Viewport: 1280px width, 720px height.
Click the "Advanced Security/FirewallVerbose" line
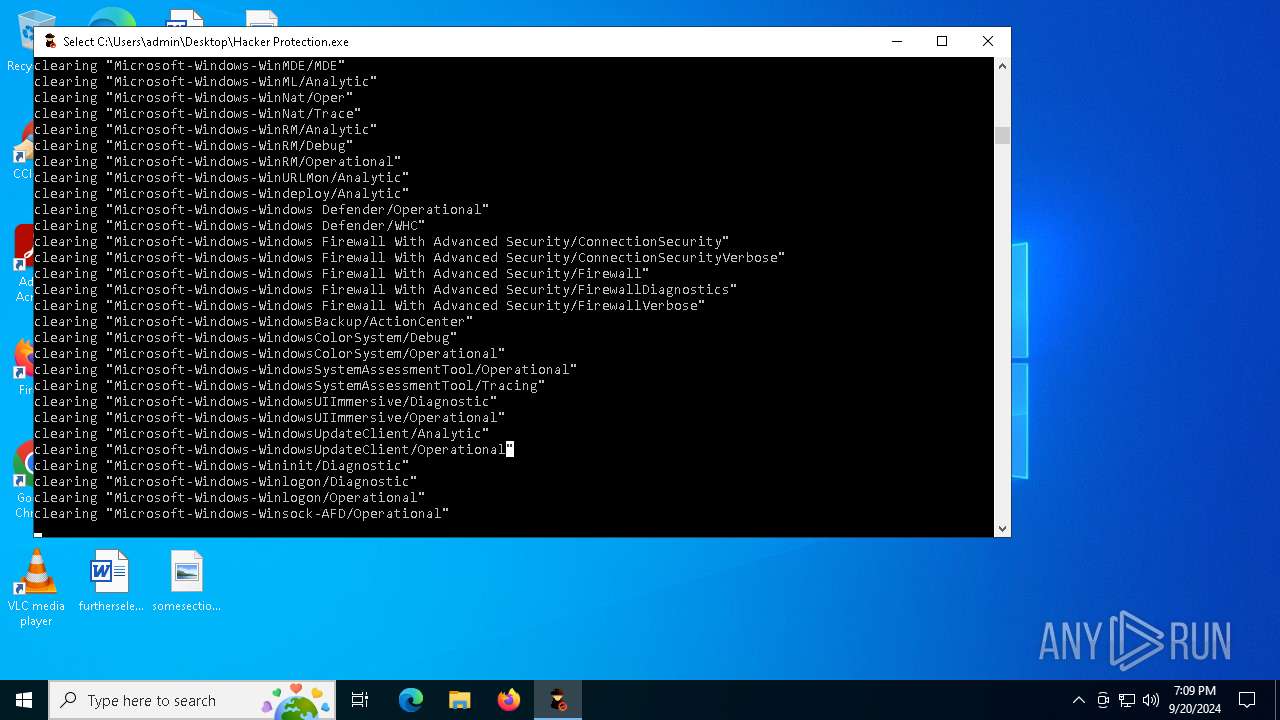(x=370, y=306)
